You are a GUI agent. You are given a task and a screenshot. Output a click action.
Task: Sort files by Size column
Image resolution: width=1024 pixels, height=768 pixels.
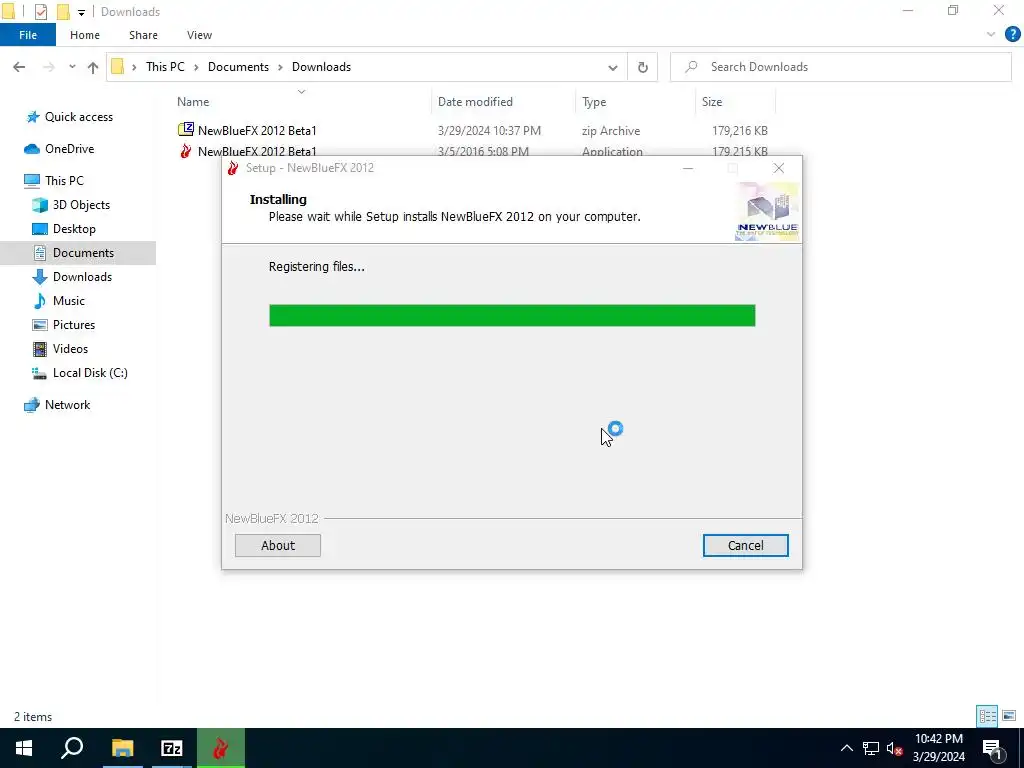coord(712,102)
